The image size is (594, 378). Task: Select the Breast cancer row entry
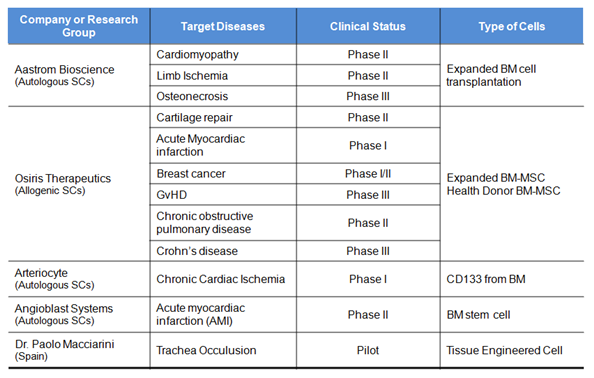(x=223, y=173)
